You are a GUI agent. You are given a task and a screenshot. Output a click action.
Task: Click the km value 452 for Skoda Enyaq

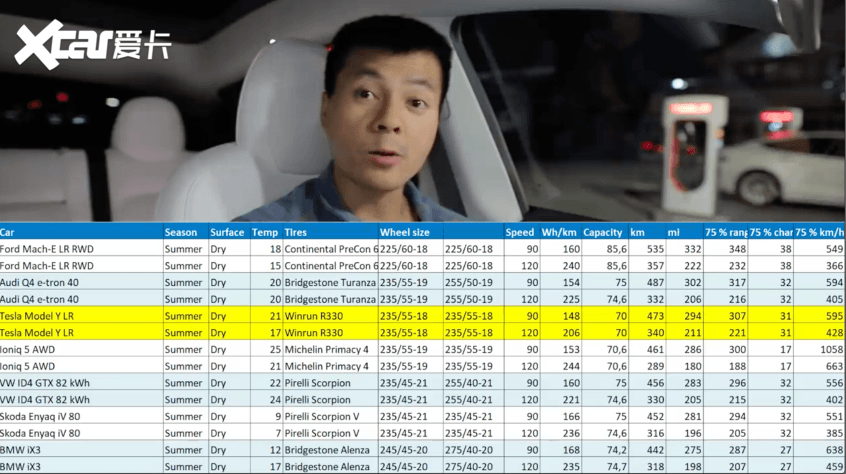pyautogui.click(x=656, y=416)
